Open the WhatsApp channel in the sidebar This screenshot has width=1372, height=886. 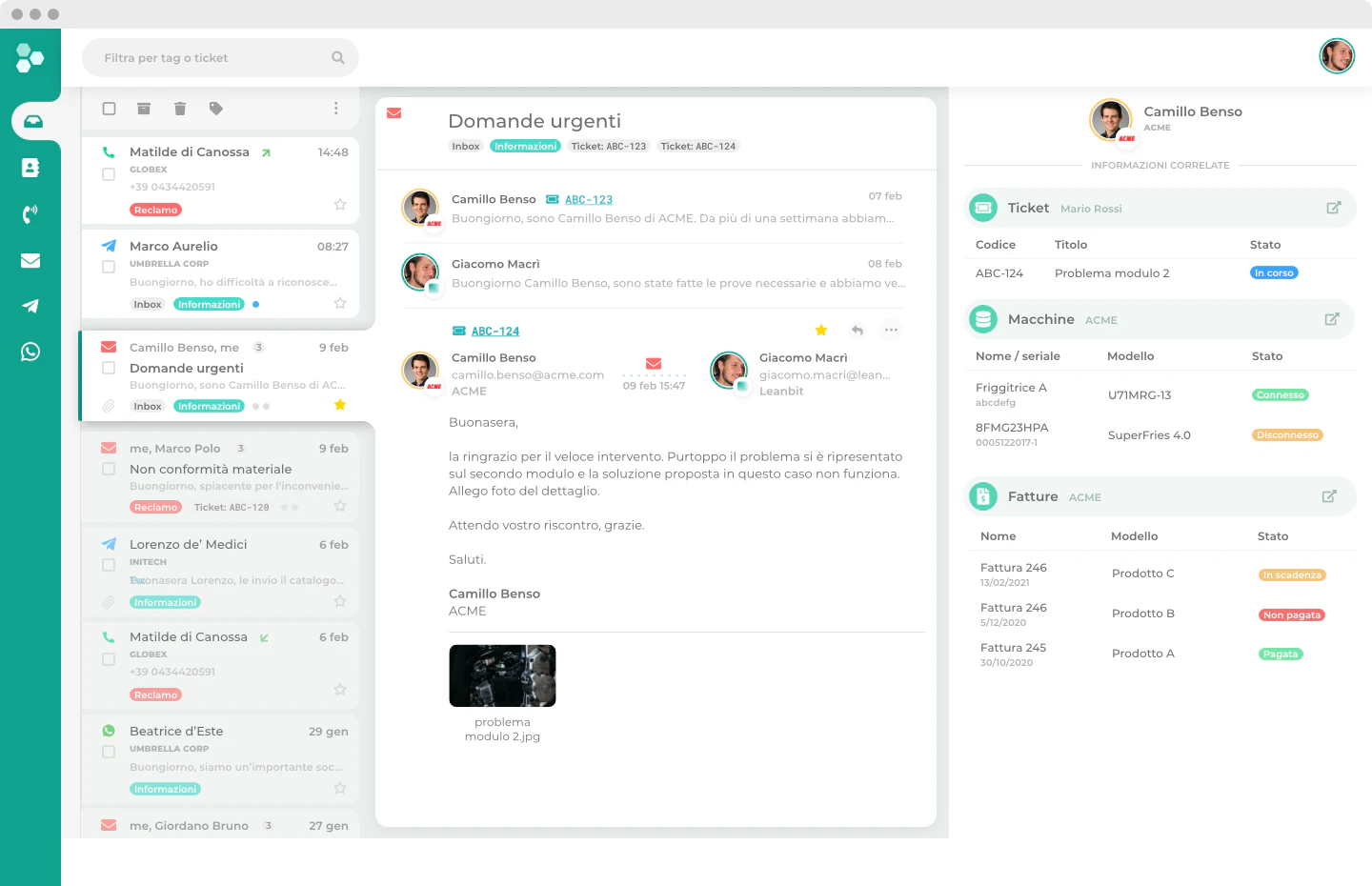click(30, 352)
